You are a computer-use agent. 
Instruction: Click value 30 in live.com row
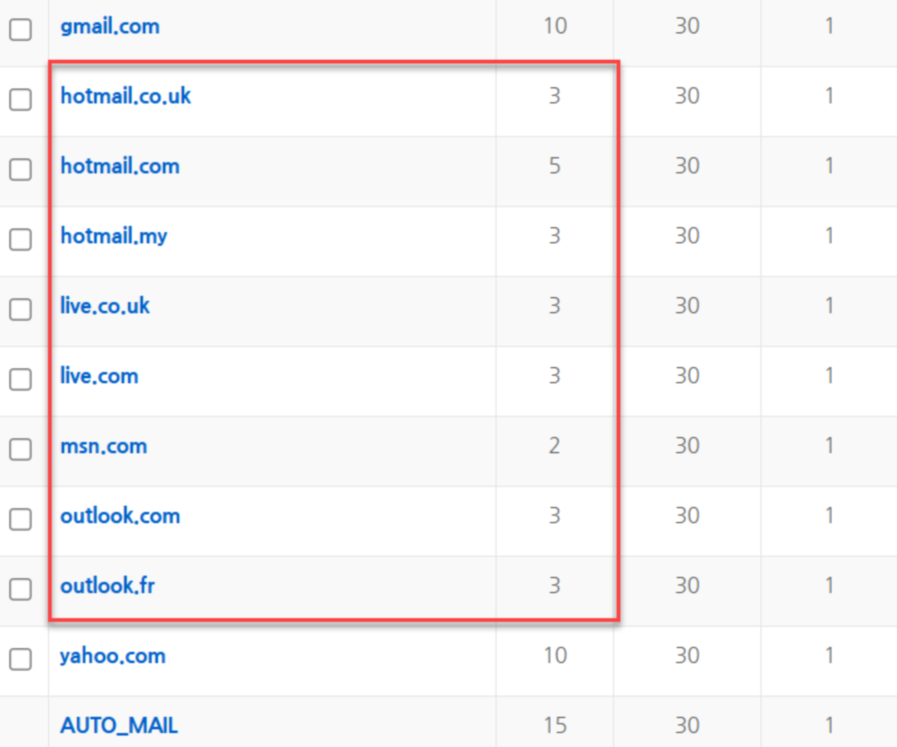[687, 376]
